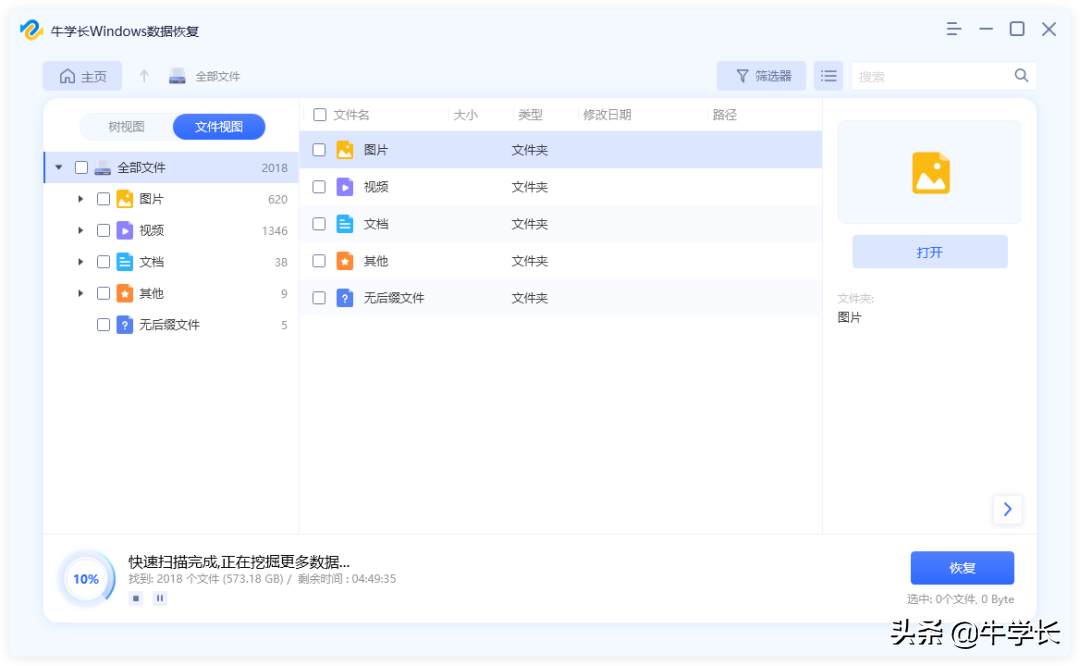Expand the 图片 tree node

point(81,198)
